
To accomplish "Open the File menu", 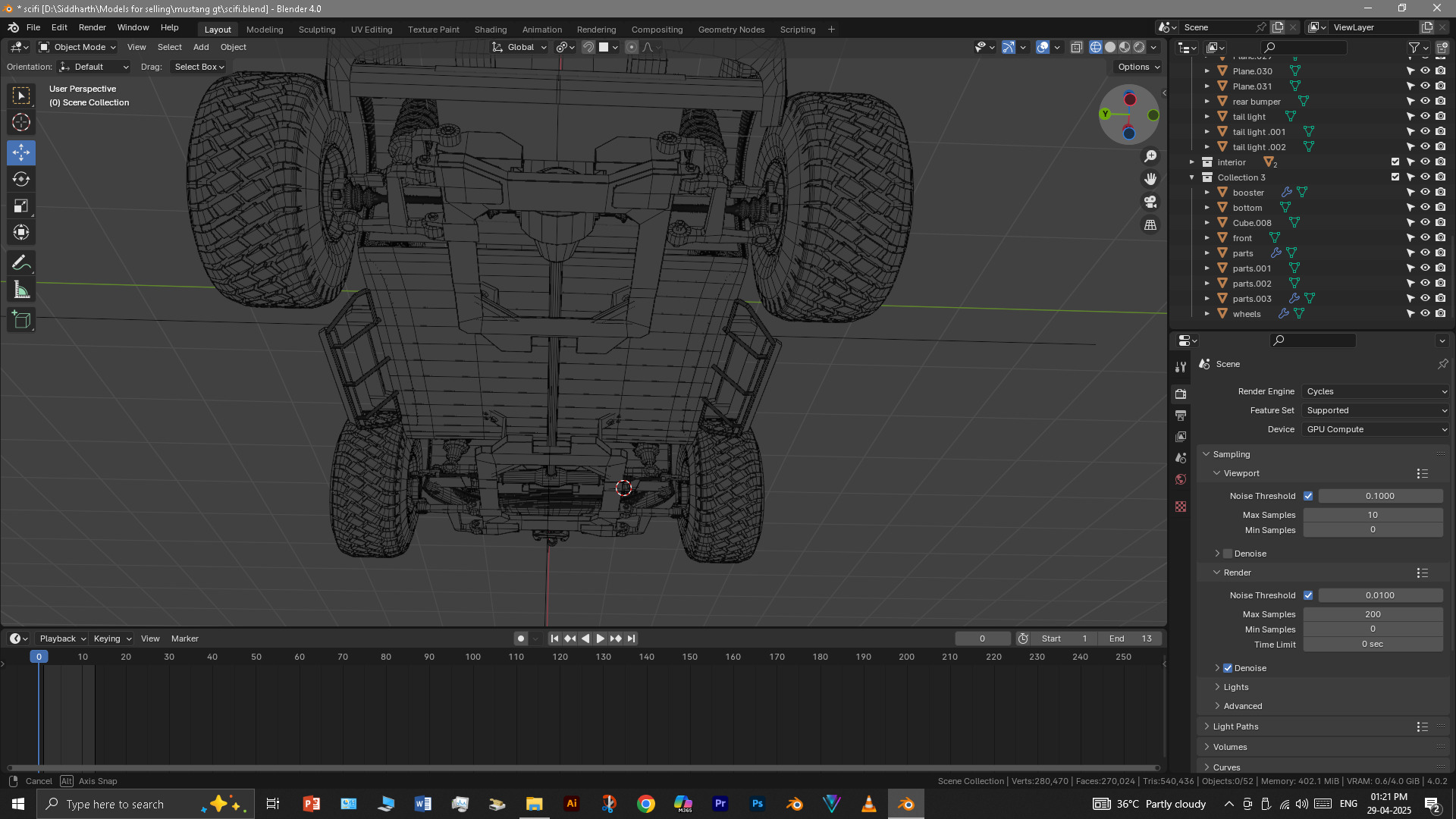I will [33, 27].
